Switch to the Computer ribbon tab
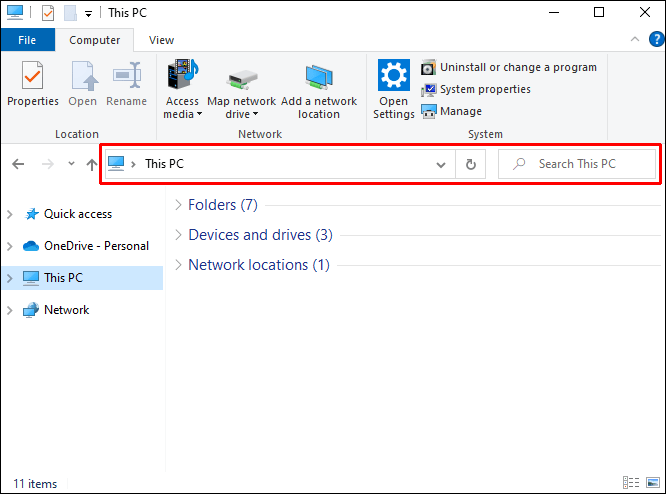 coord(94,40)
